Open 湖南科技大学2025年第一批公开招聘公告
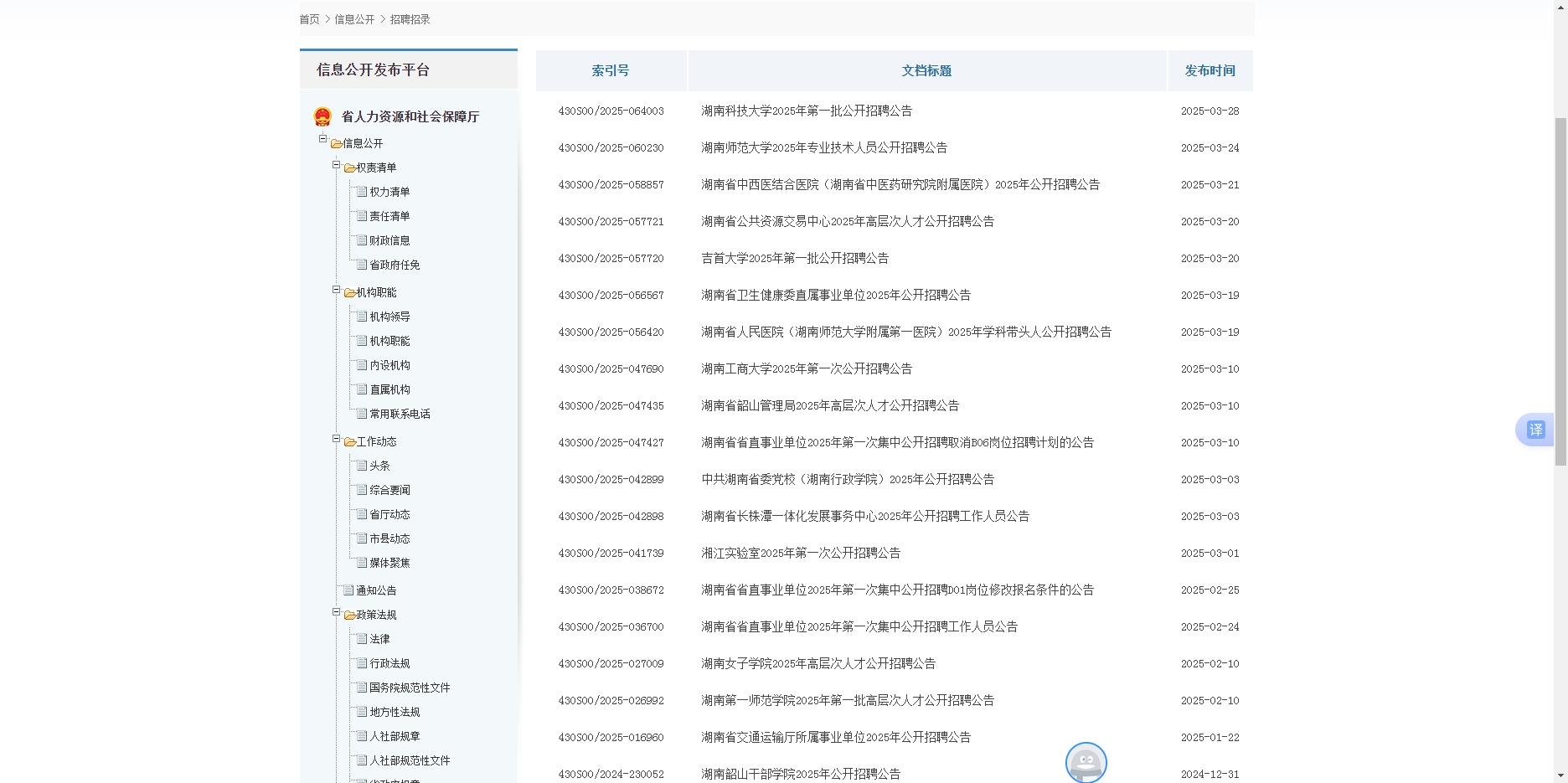 click(807, 111)
